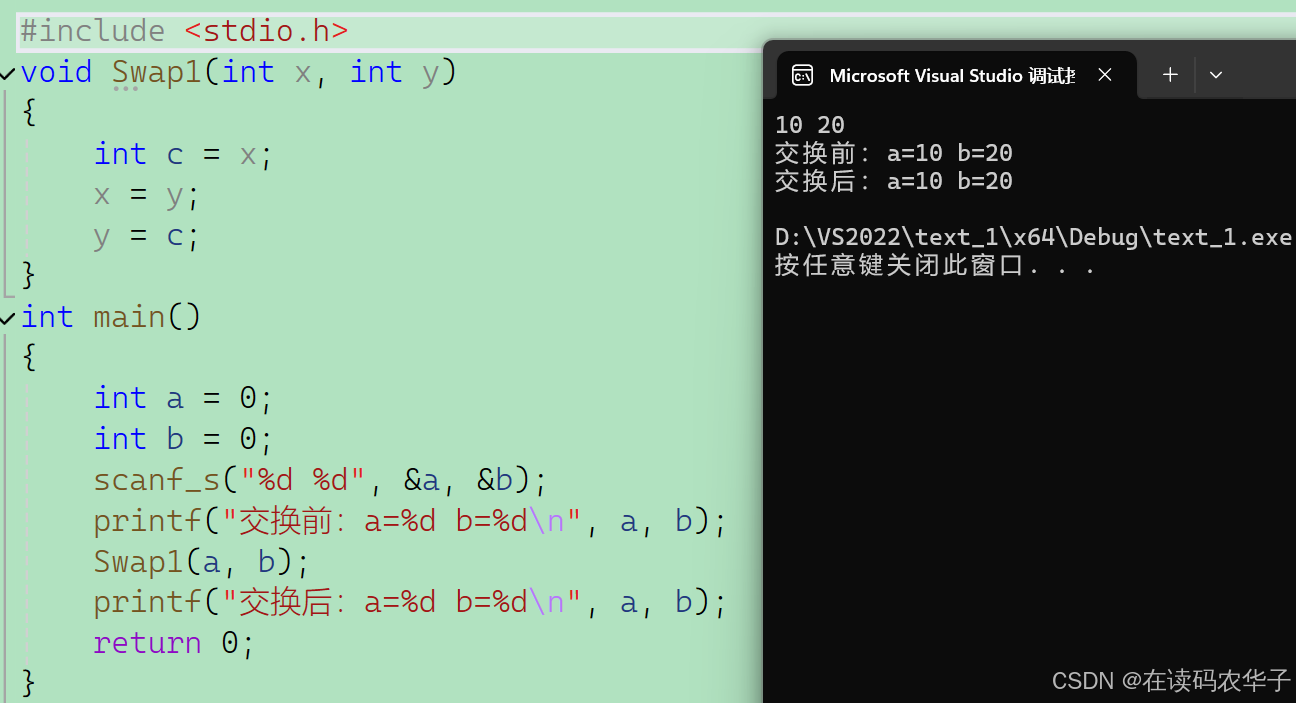Collapse the Swap1 function code block
Image resolution: width=1296 pixels, height=703 pixels.
coord(8,73)
